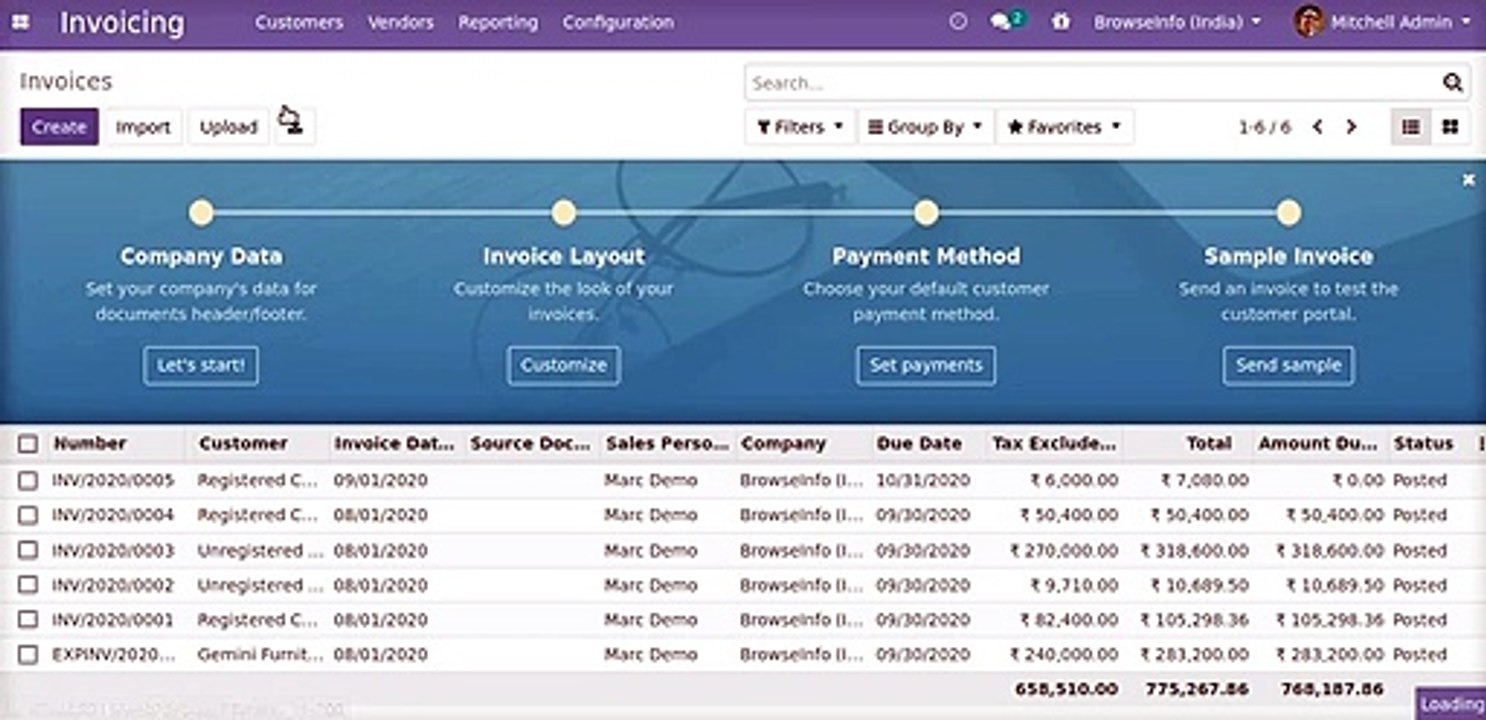Open the Configuration menu
The width and height of the screenshot is (1486, 720).
[x=618, y=22]
